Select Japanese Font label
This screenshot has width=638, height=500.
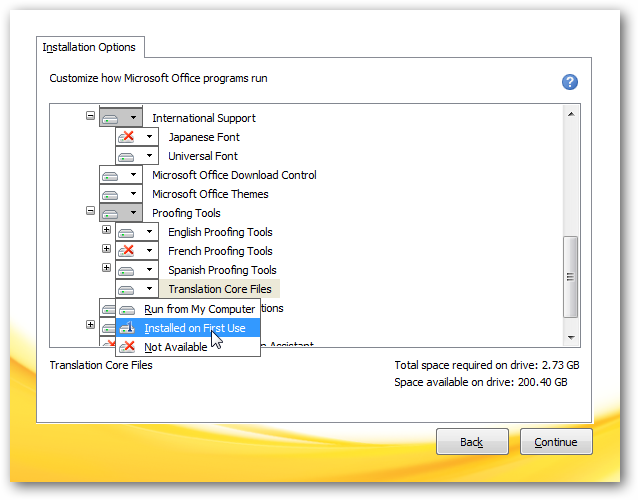(x=204, y=137)
